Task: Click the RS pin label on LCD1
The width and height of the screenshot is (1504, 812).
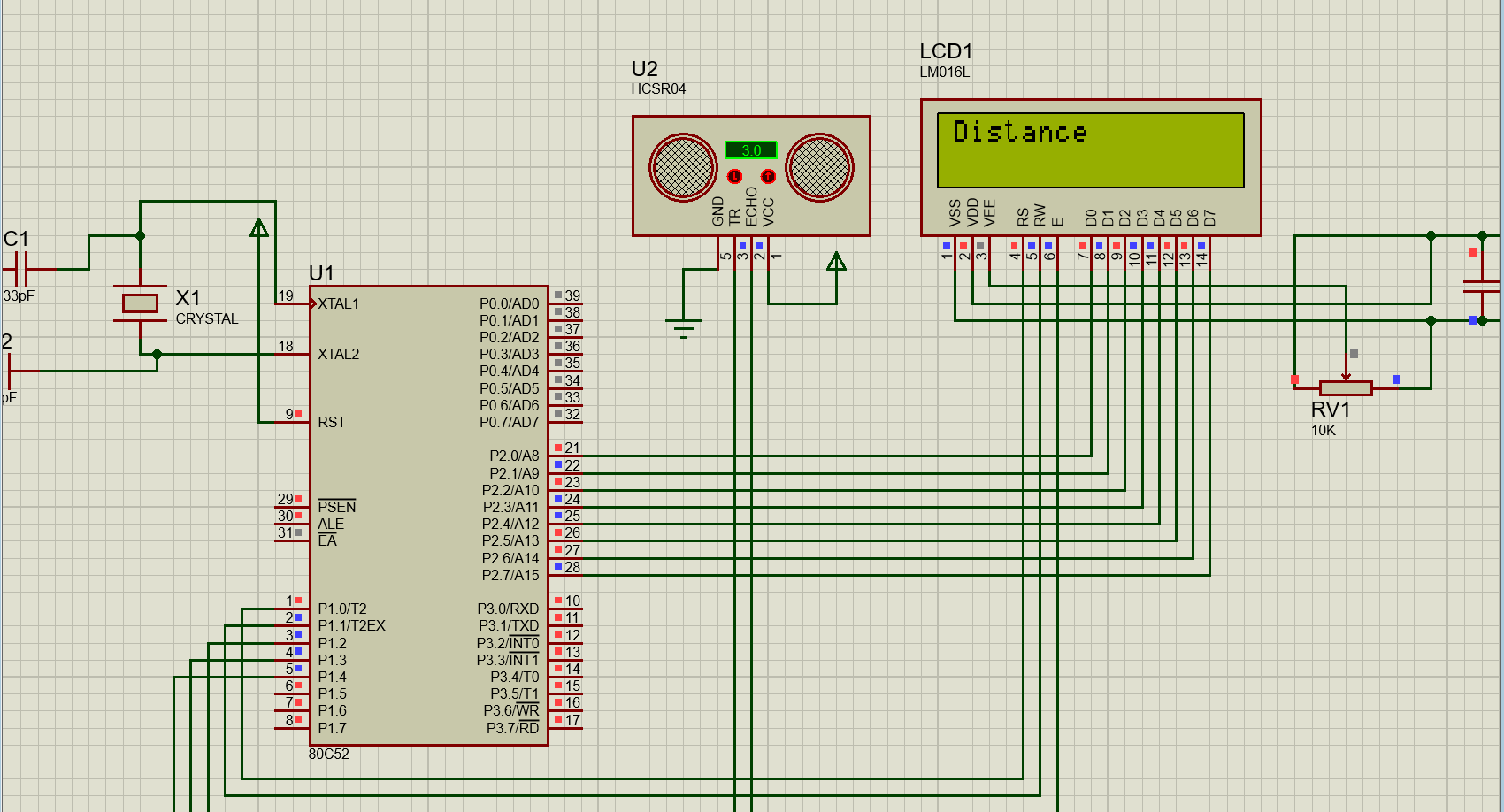Action: tap(1023, 217)
